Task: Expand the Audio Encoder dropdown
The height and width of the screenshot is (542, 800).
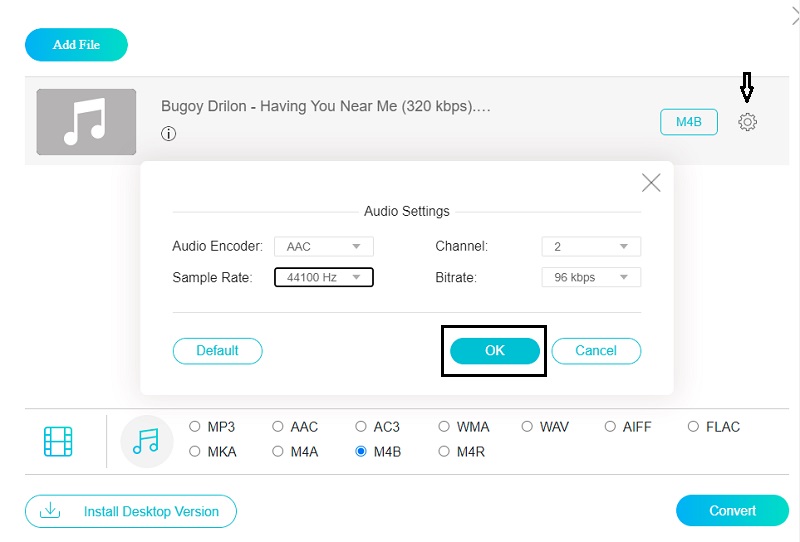Action: coord(323,247)
